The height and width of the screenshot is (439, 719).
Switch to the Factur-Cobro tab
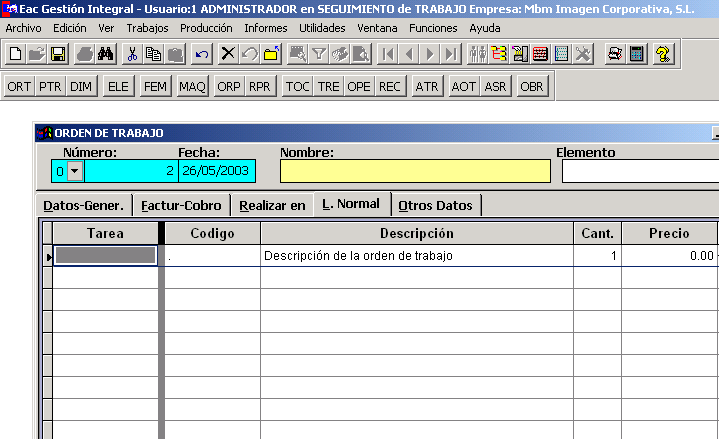tap(180, 206)
